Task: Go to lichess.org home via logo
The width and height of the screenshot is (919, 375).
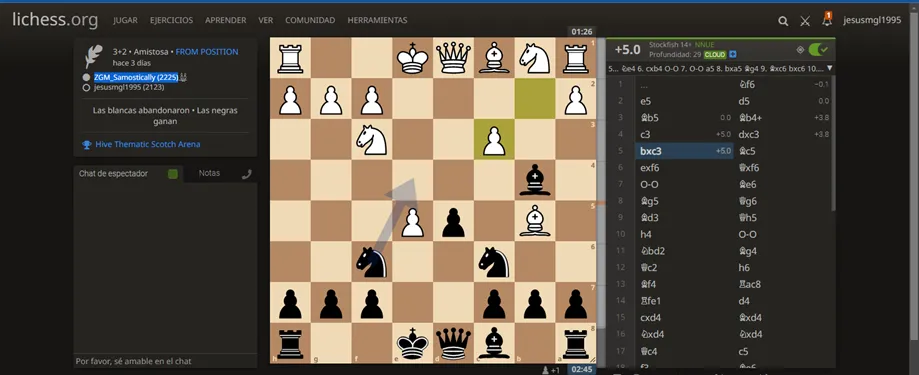Action: tap(55, 21)
